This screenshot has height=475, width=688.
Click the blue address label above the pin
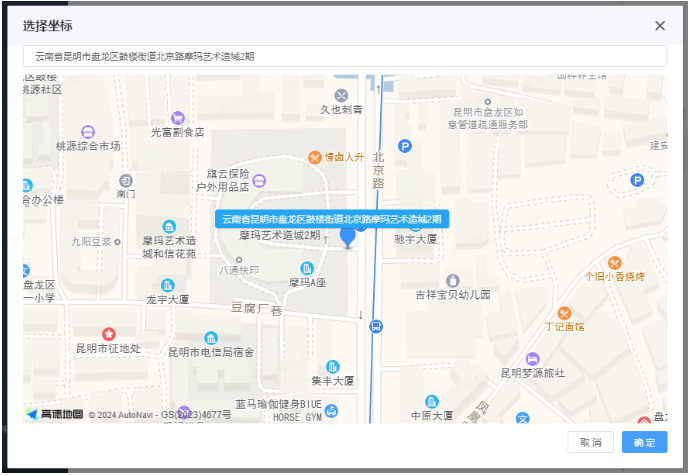[332, 218]
